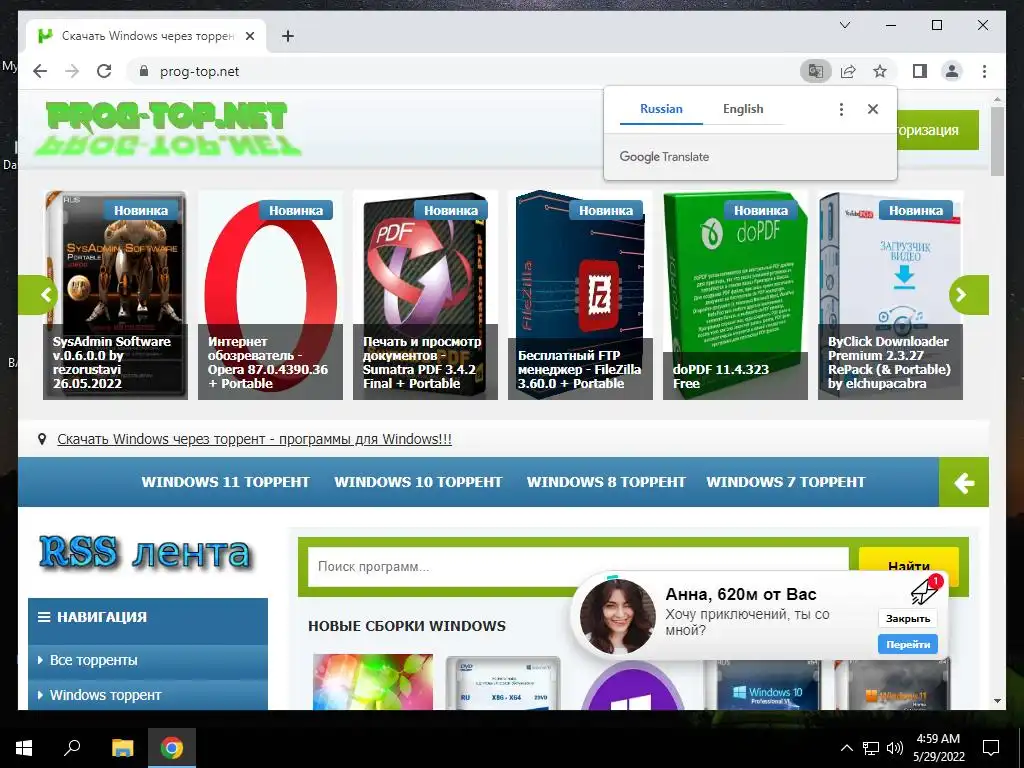
Task: Open the FileZilla 3.60.0 carousel card
Action: point(580,295)
